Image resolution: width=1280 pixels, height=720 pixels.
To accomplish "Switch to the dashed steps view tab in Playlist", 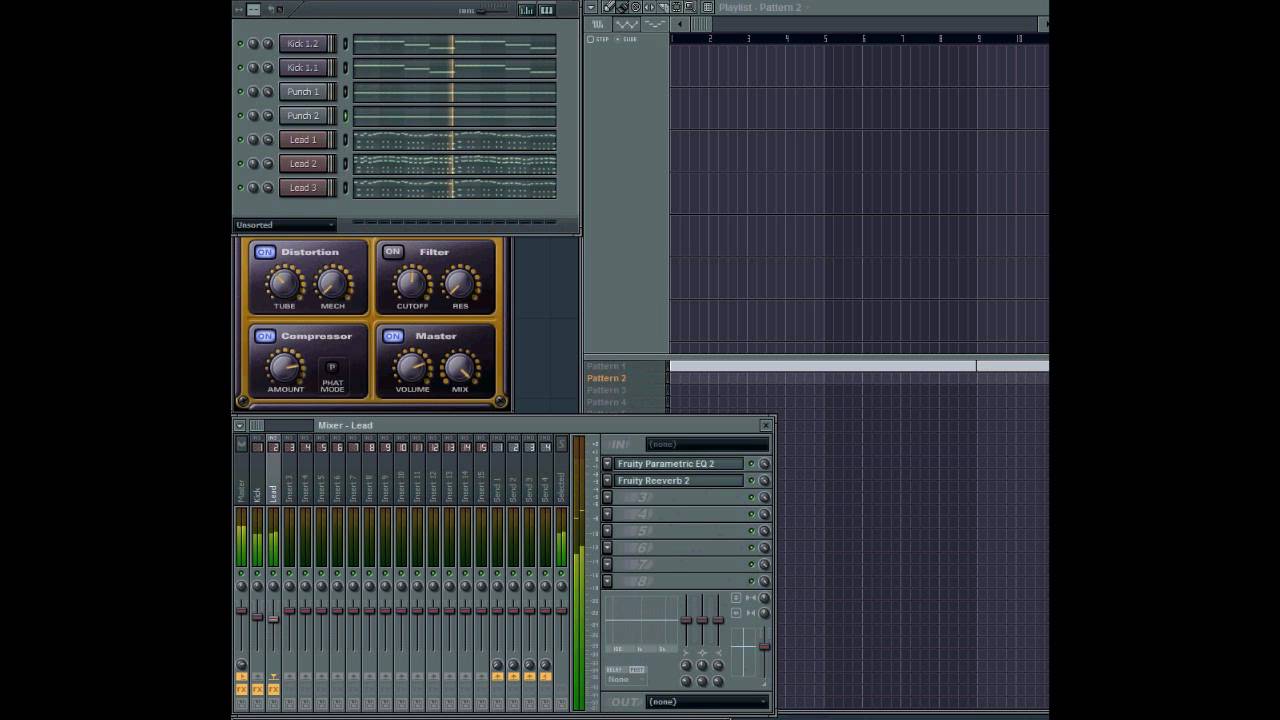I will point(655,24).
